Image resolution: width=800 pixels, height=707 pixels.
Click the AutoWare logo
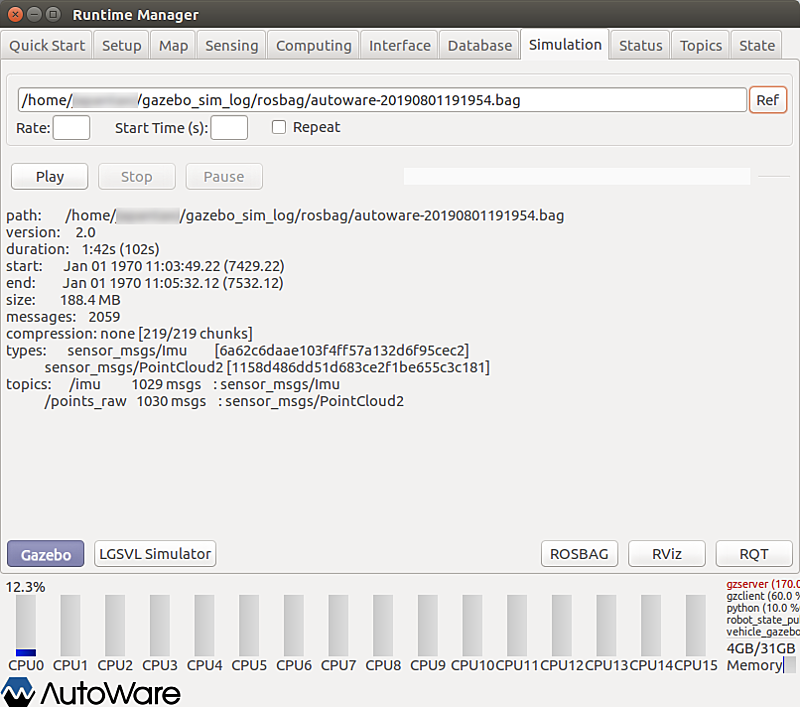click(91, 692)
